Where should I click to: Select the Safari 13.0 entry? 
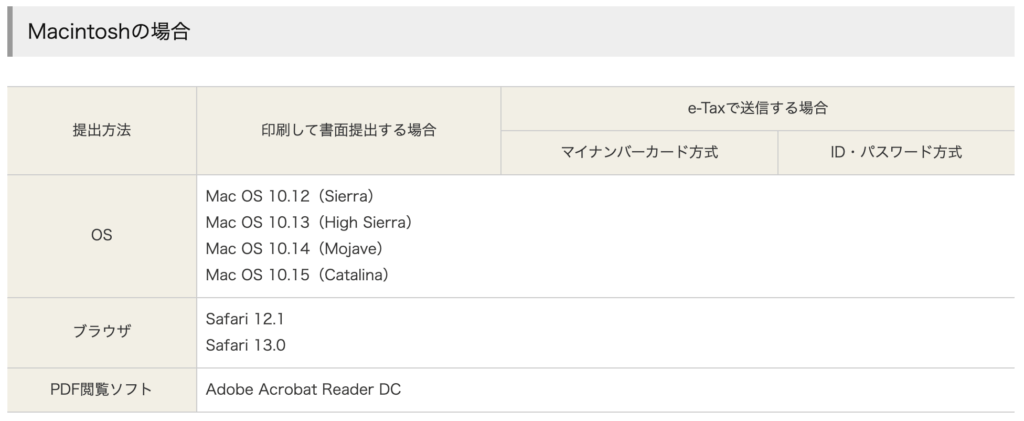pyautogui.click(x=246, y=345)
